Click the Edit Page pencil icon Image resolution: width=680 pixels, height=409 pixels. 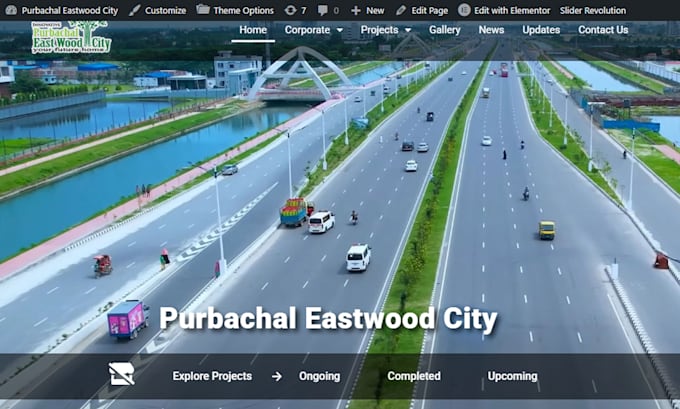click(401, 10)
